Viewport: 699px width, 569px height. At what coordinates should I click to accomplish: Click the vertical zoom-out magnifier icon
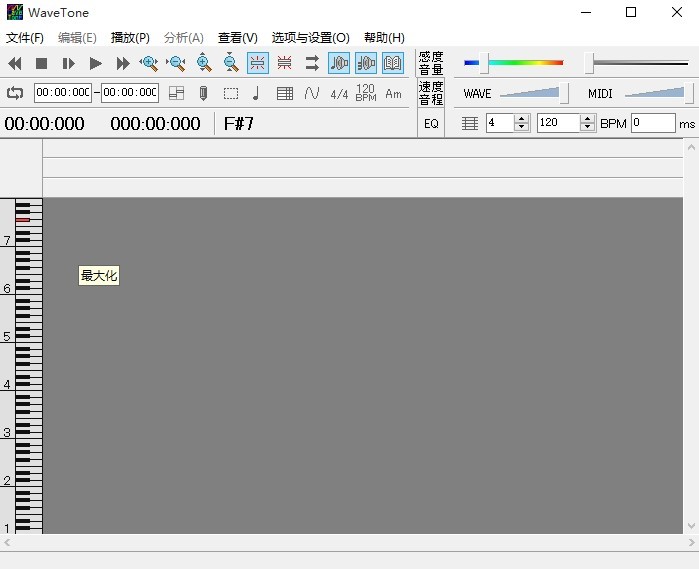click(231, 63)
